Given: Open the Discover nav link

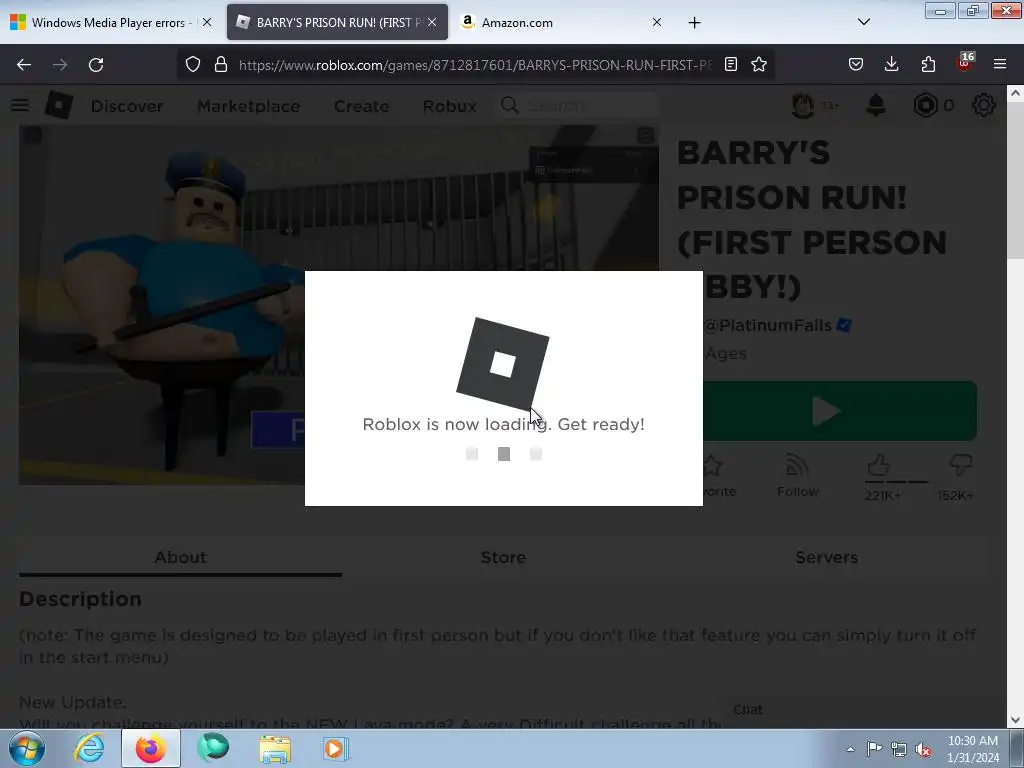Looking at the screenshot, I should [x=127, y=106].
